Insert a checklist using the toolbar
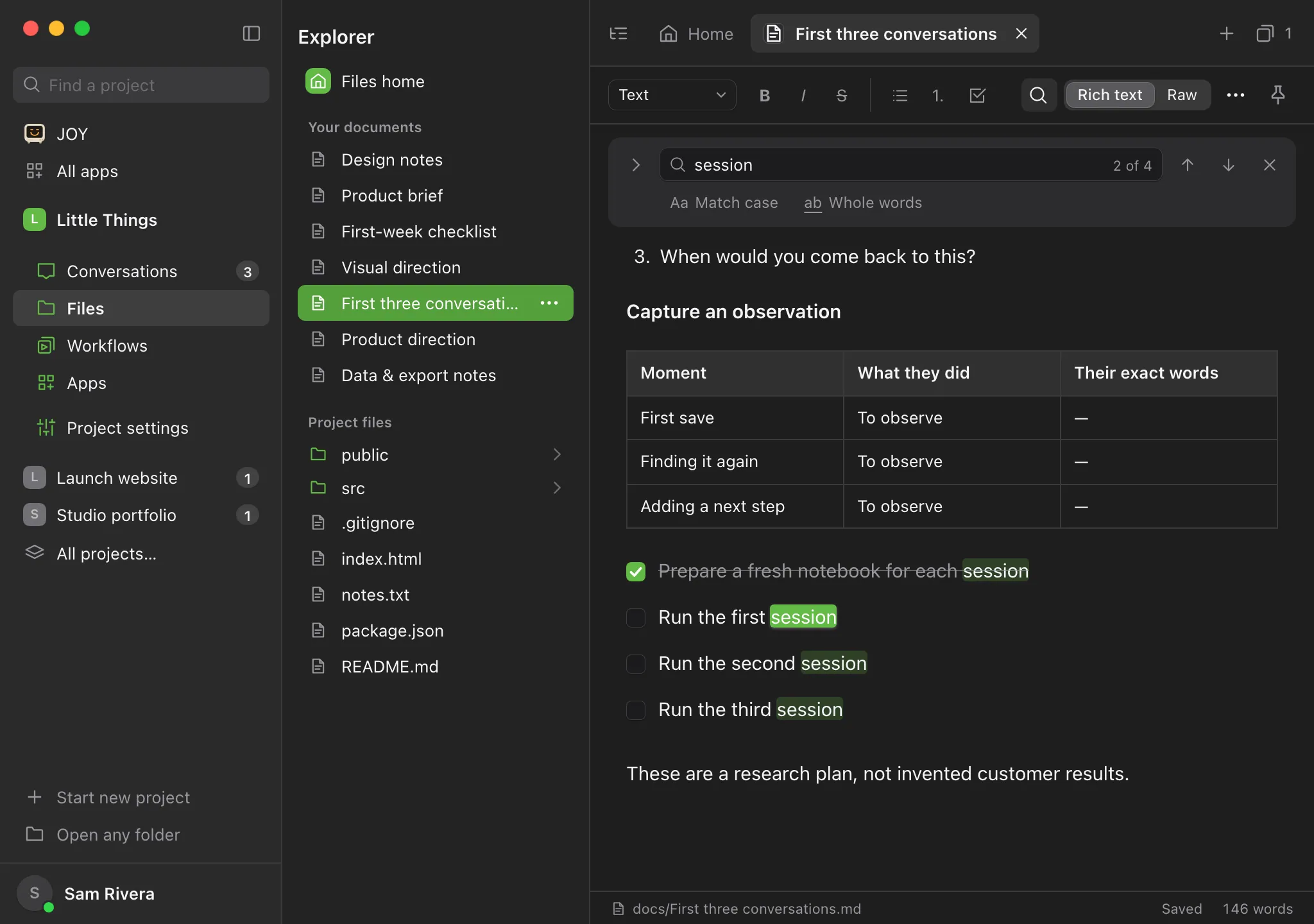The width and height of the screenshot is (1314, 924). (x=977, y=96)
